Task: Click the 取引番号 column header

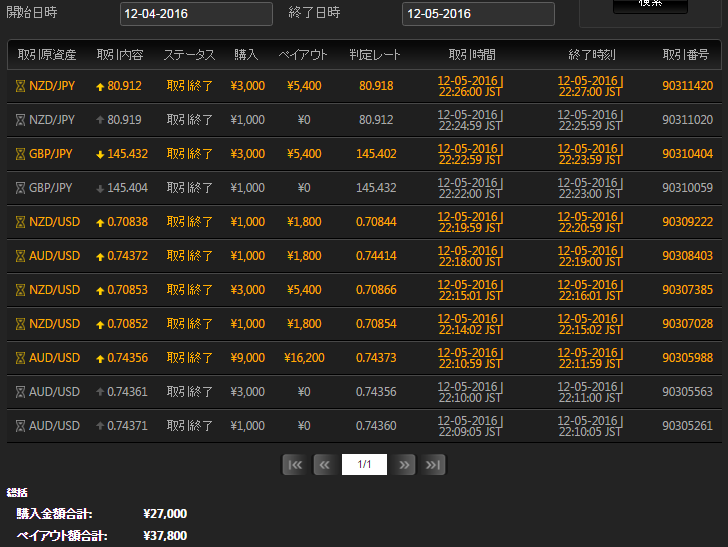Action: click(686, 54)
